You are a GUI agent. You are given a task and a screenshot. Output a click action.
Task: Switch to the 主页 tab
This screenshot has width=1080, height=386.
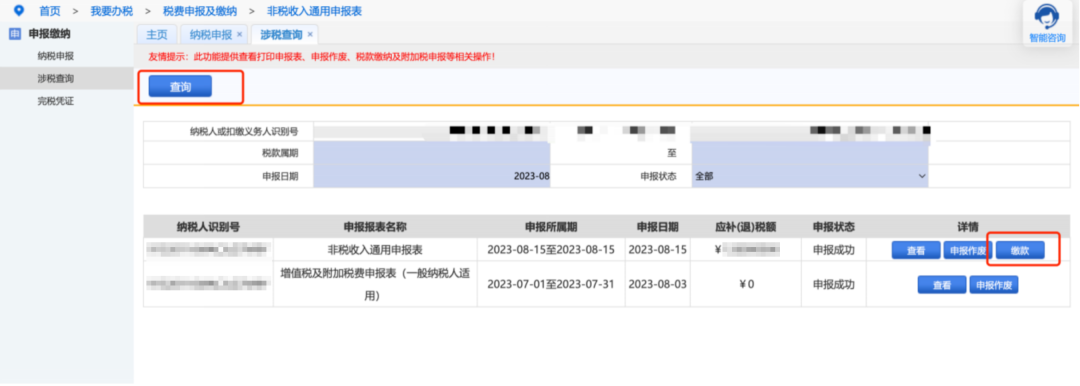pos(156,34)
